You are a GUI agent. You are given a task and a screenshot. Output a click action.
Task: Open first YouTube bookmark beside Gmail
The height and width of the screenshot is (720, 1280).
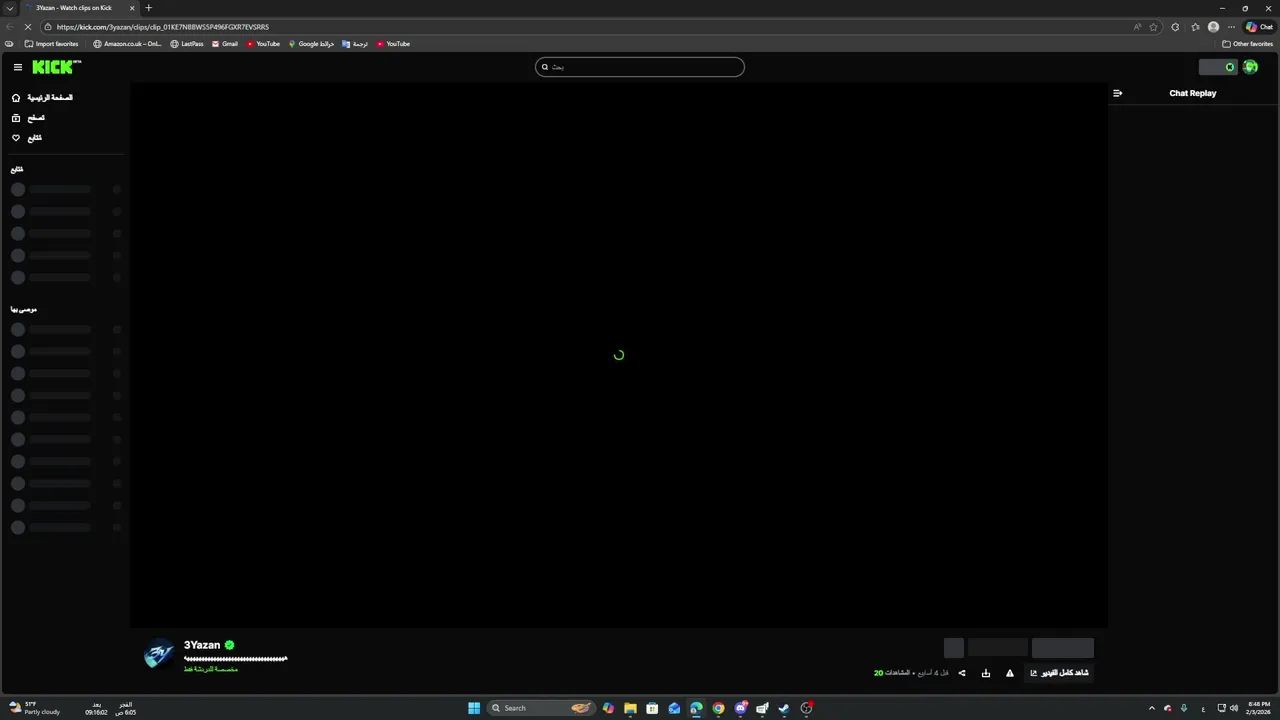tap(263, 44)
